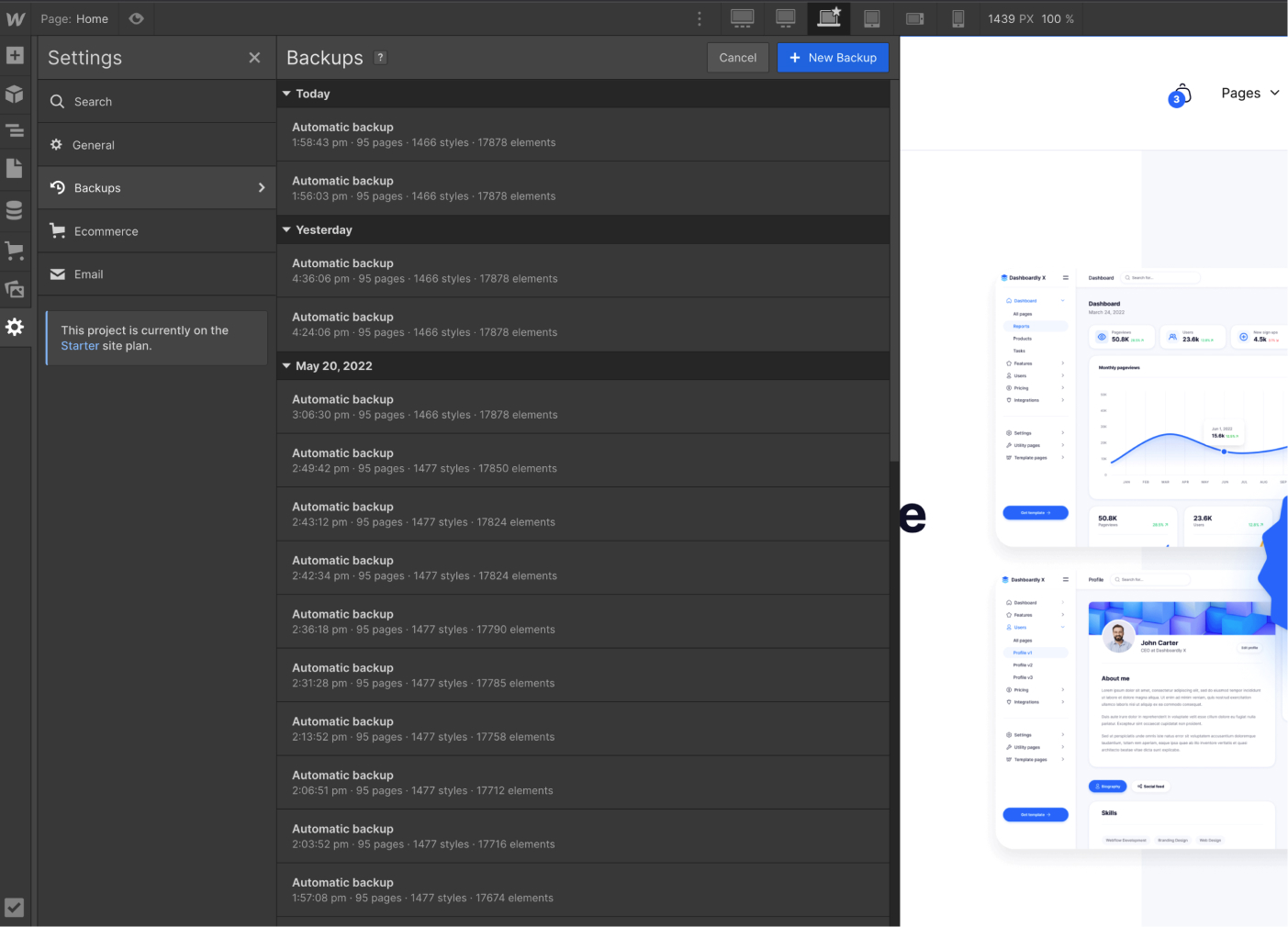Open the three-dot more options menu

[x=700, y=18]
